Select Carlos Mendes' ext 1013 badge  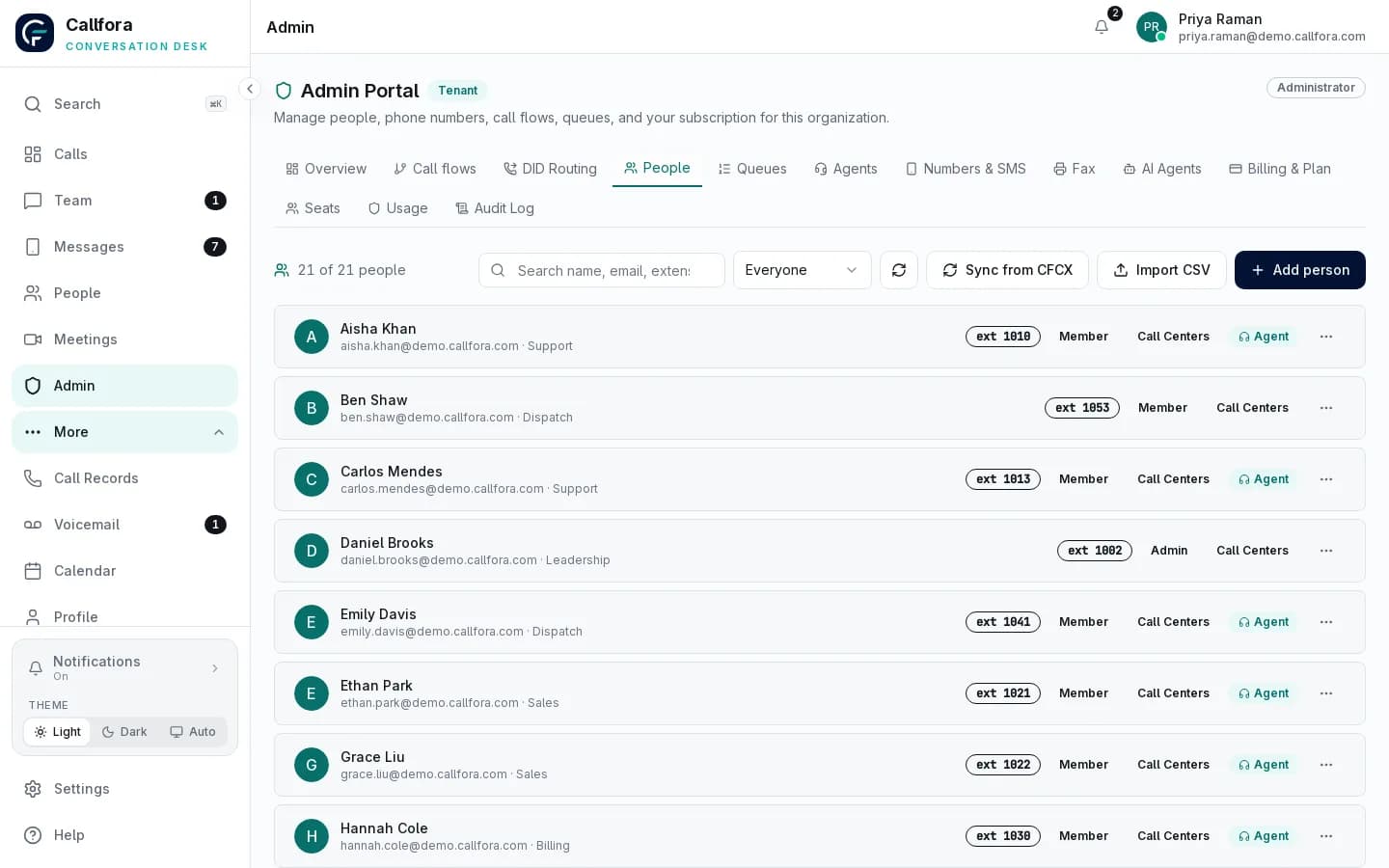click(1003, 479)
